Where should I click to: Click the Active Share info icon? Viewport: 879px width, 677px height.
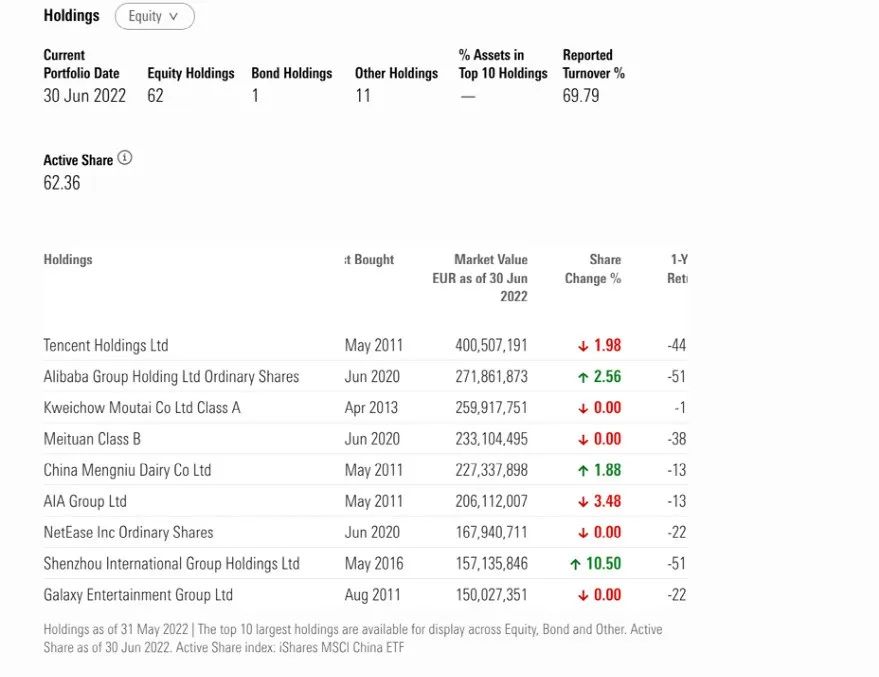coord(125,158)
